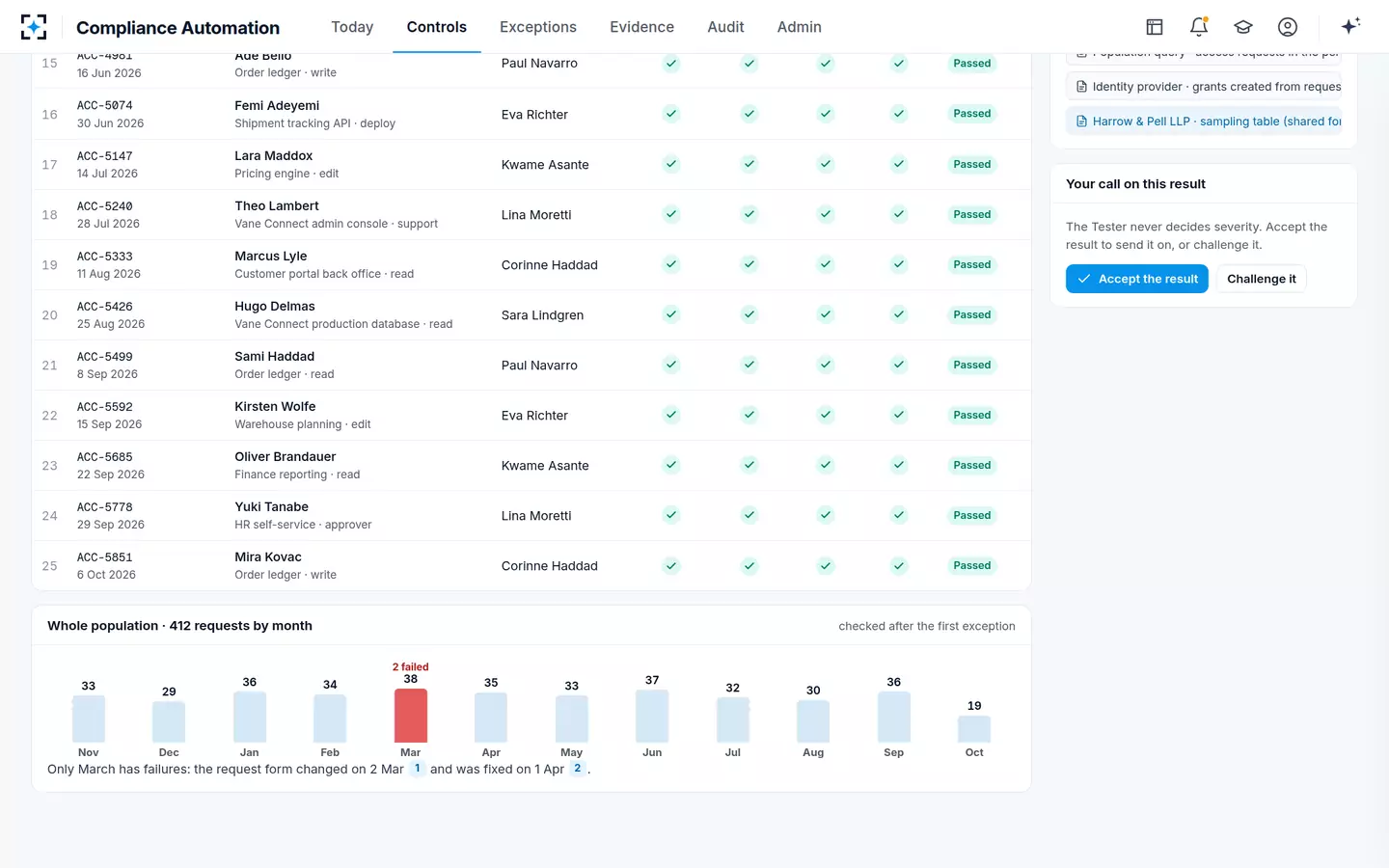Open the user account icon

coord(1288,27)
